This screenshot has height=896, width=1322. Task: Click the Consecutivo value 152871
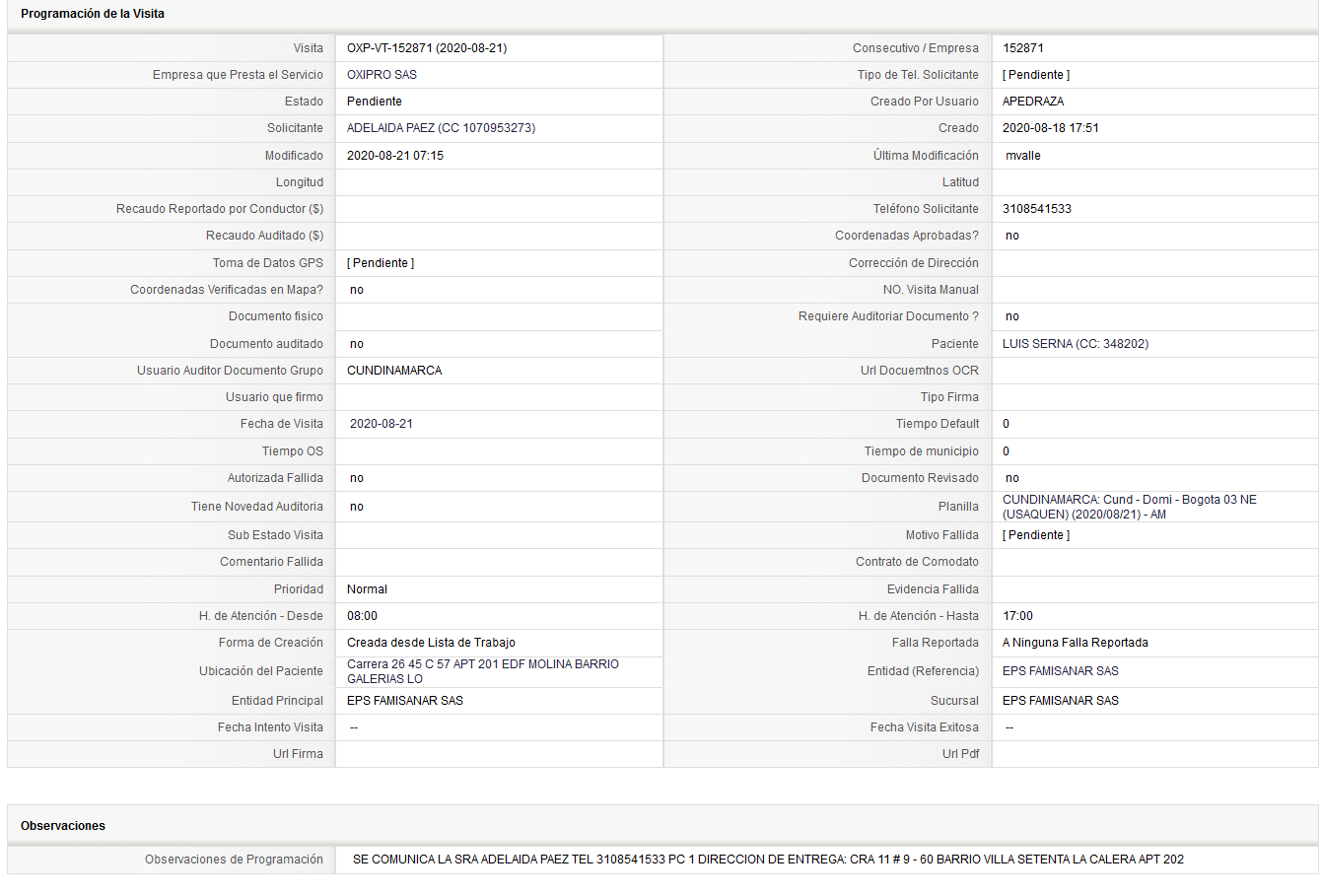(x=1023, y=48)
